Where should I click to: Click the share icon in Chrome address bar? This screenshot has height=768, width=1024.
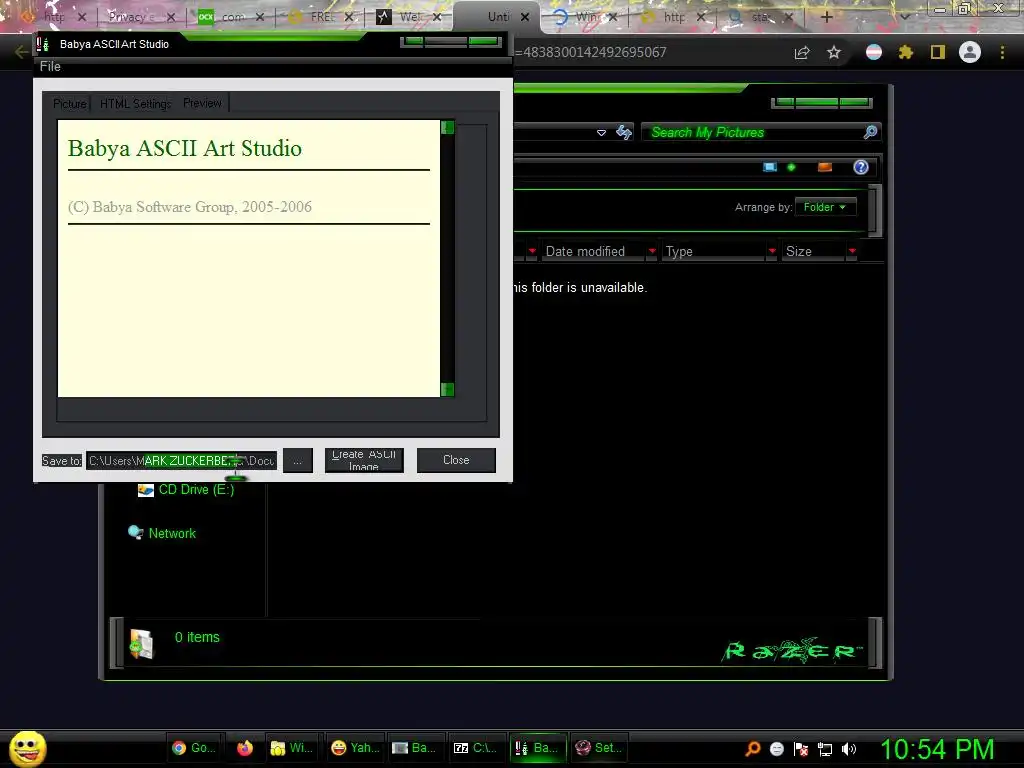click(802, 52)
